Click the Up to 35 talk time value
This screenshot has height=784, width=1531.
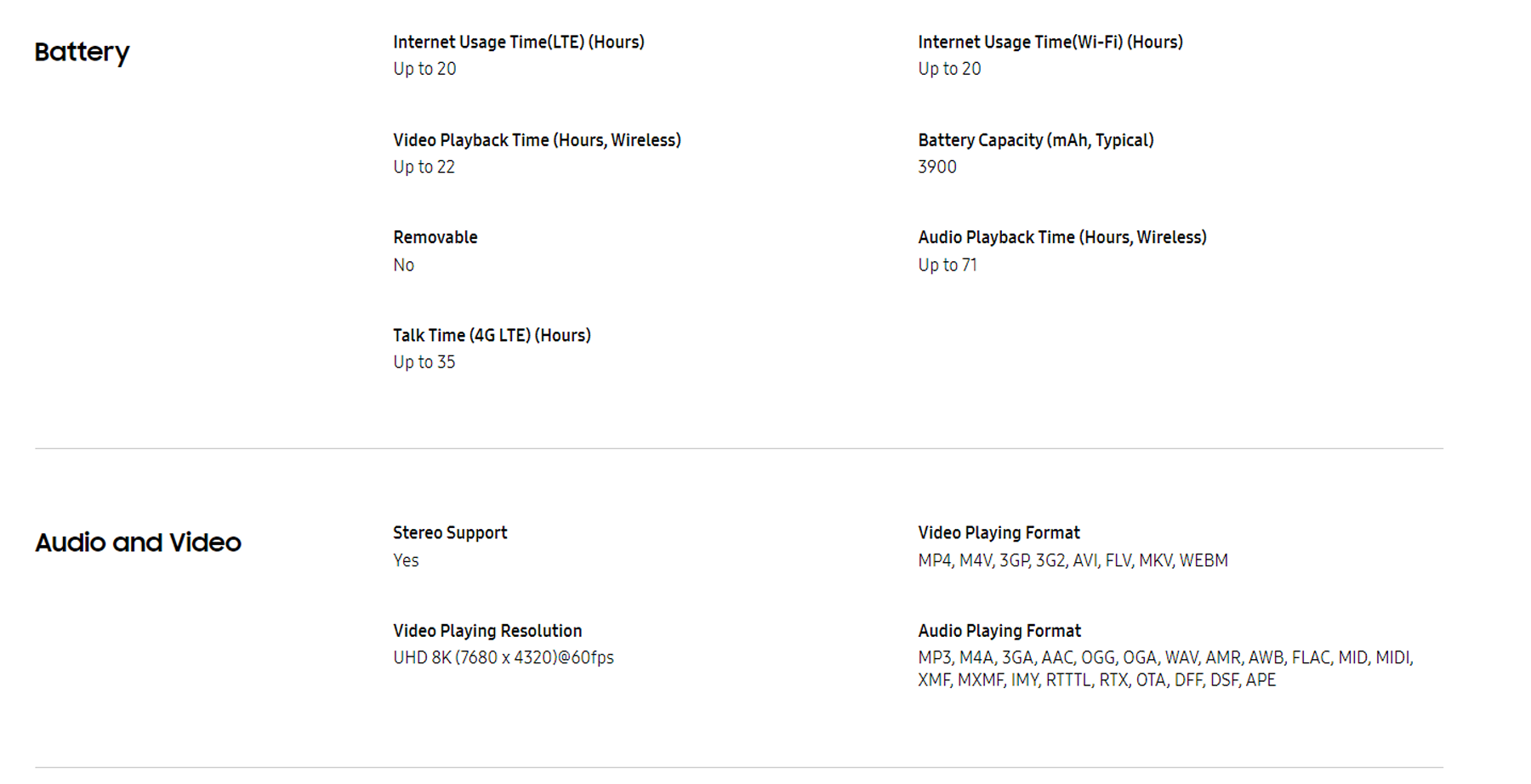(424, 362)
